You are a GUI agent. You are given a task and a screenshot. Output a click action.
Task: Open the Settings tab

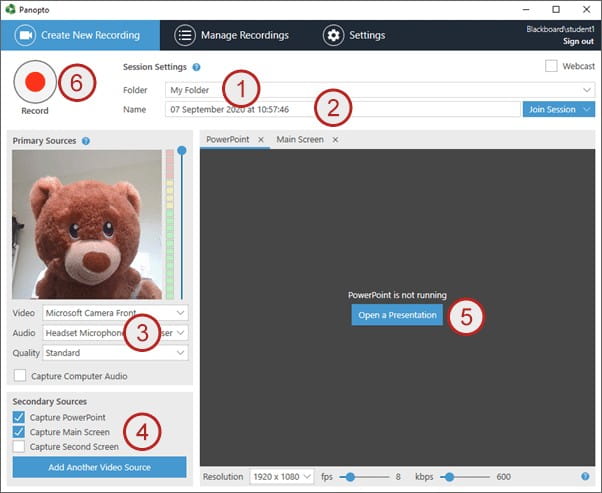pyautogui.click(x=354, y=35)
